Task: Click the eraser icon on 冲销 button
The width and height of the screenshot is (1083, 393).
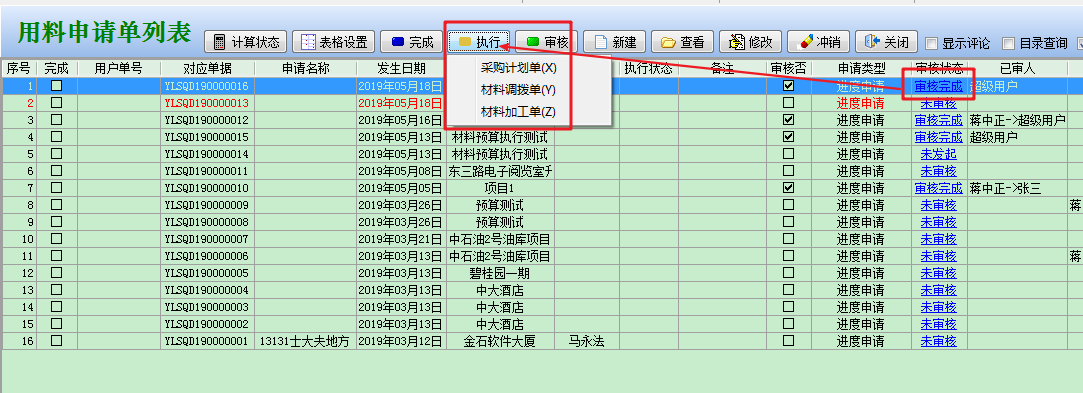Action: click(804, 42)
